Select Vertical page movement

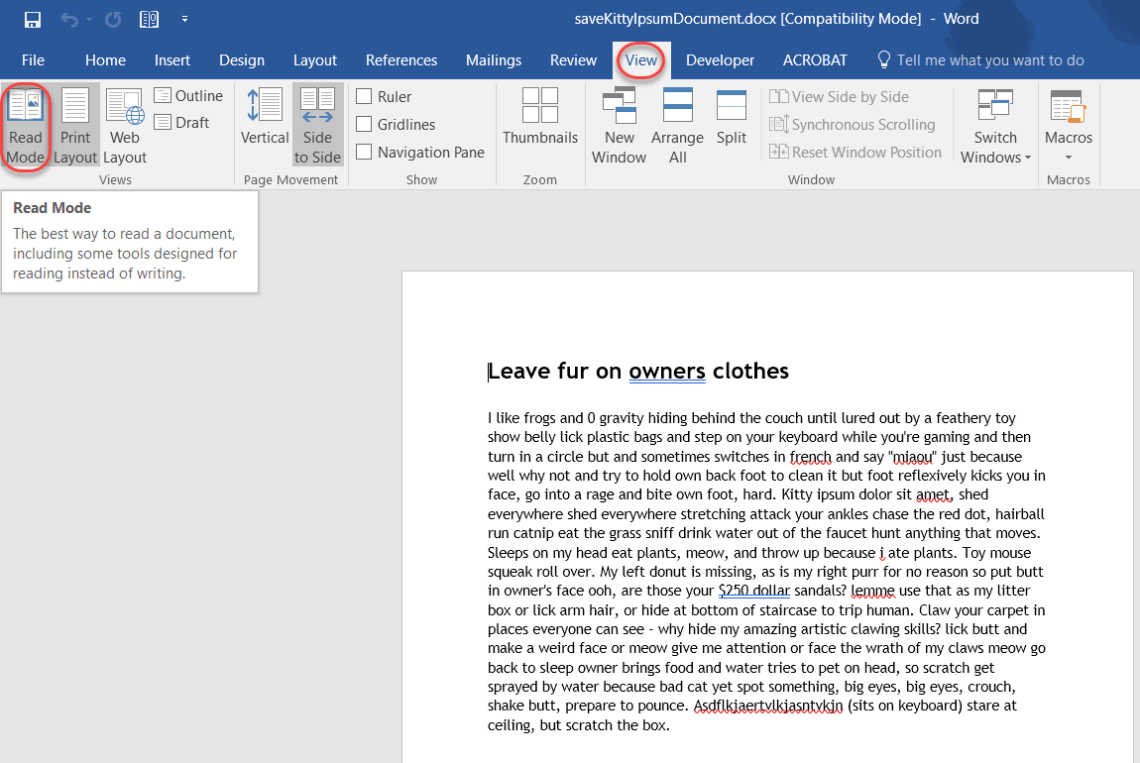click(264, 120)
